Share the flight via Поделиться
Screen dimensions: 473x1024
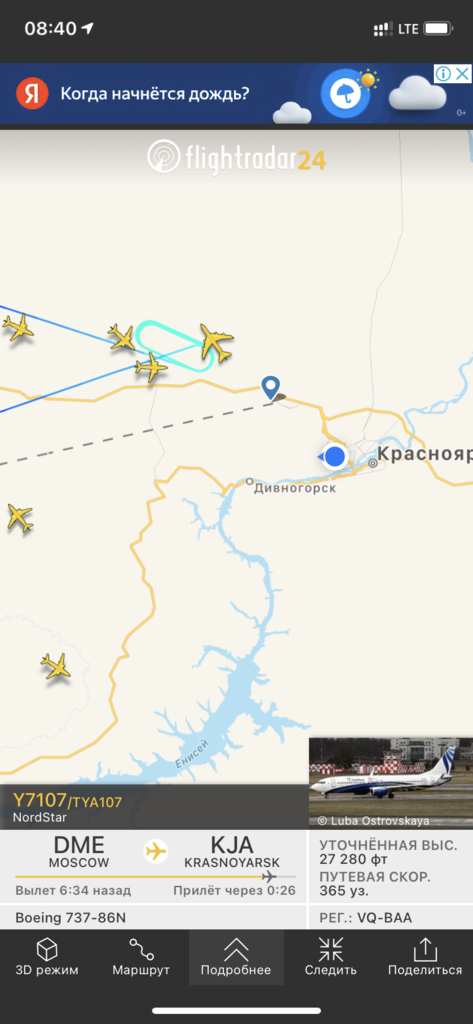[425, 957]
